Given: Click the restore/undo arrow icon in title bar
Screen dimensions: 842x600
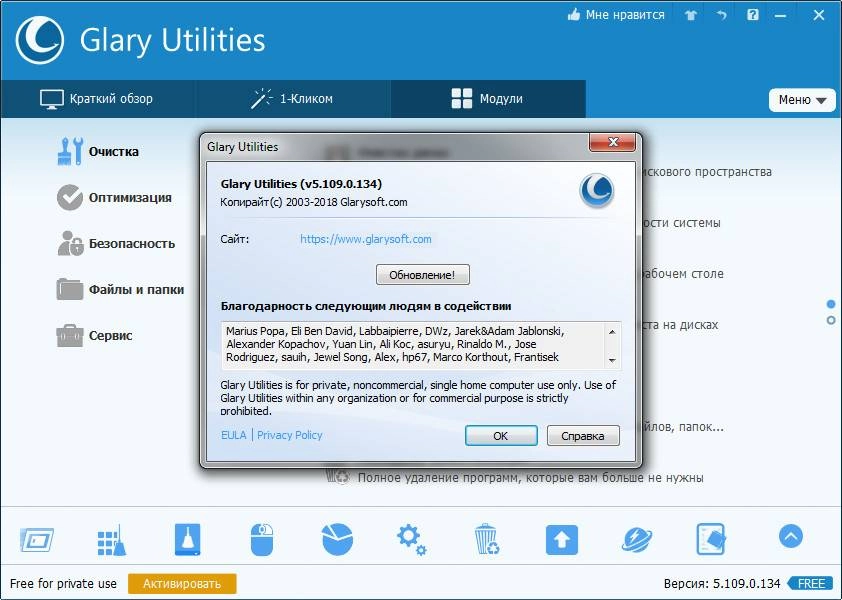Looking at the screenshot, I should pyautogui.click(x=722, y=15).
